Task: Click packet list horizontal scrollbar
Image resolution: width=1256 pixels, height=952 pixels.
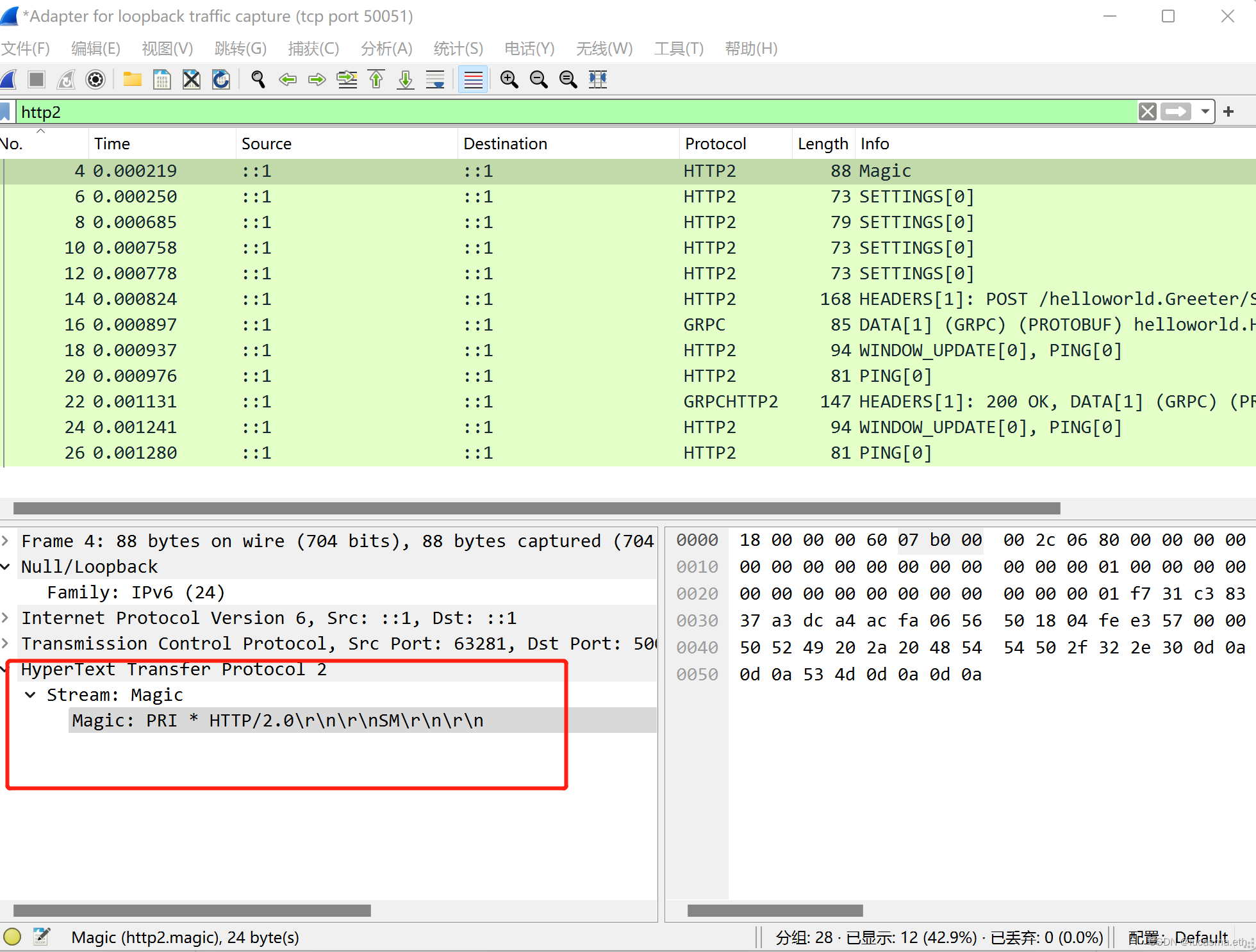Action: coord(537,508)
